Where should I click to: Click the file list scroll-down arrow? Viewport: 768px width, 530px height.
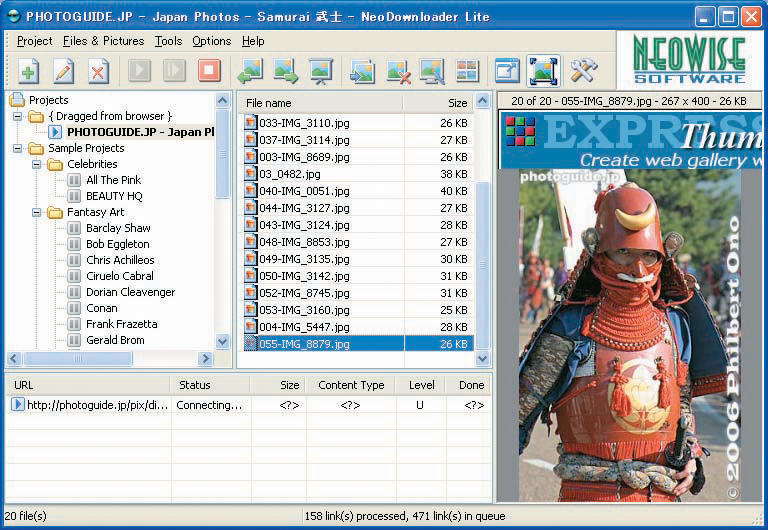[482, 359]
